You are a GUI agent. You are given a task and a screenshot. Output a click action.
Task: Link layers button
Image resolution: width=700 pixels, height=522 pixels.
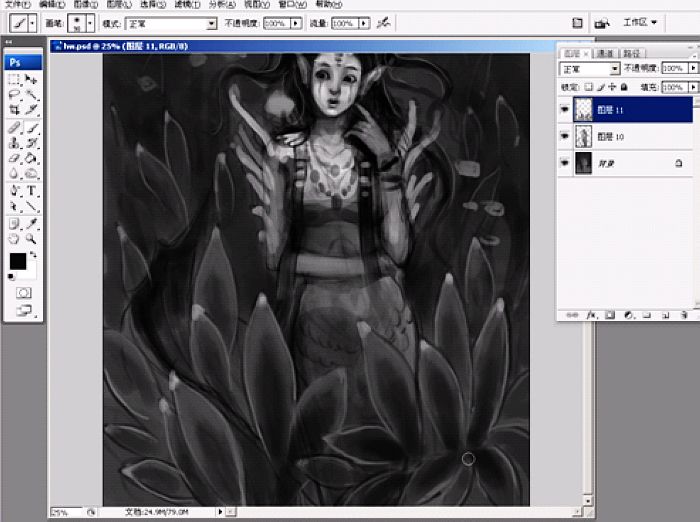click(572, 315)
